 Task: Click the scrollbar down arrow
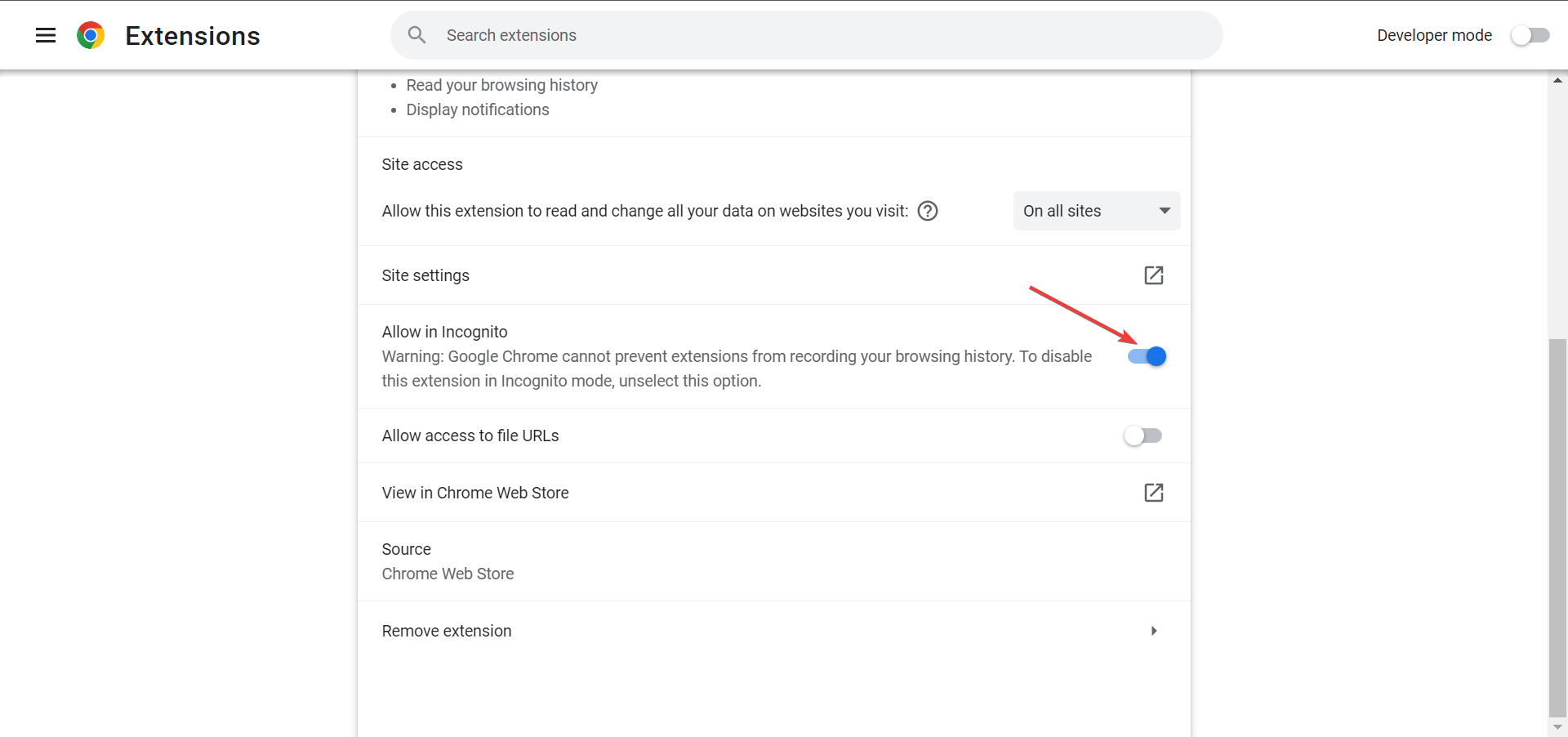tap(1557, 726)
